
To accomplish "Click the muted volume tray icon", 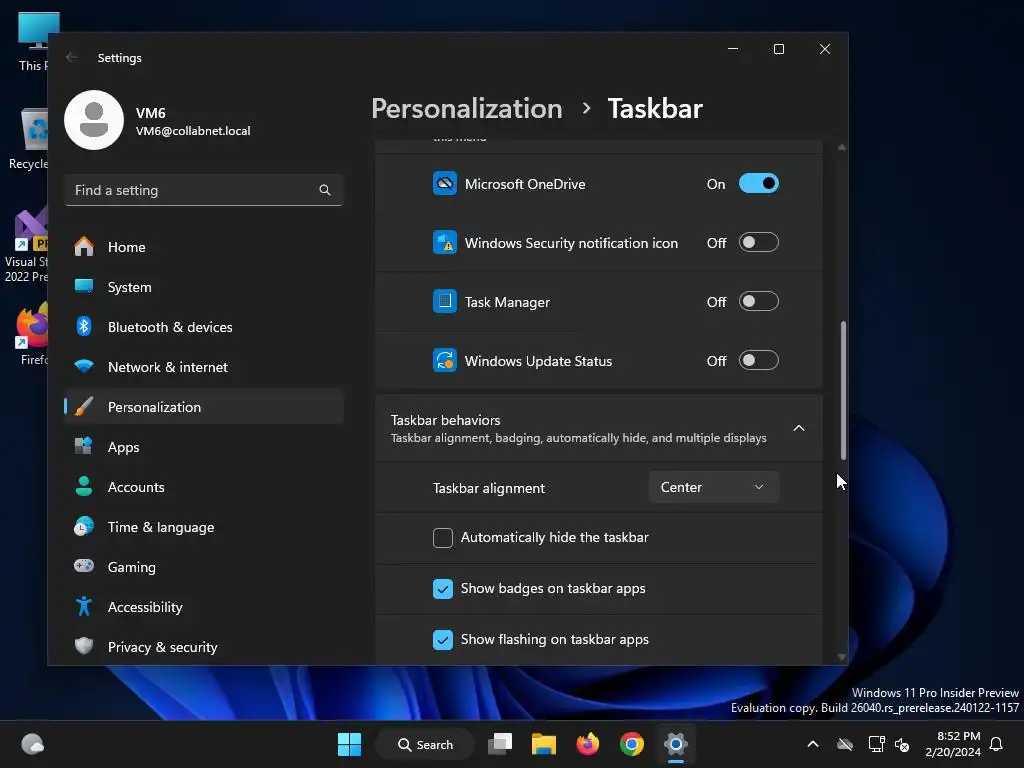I will [902, 744].
